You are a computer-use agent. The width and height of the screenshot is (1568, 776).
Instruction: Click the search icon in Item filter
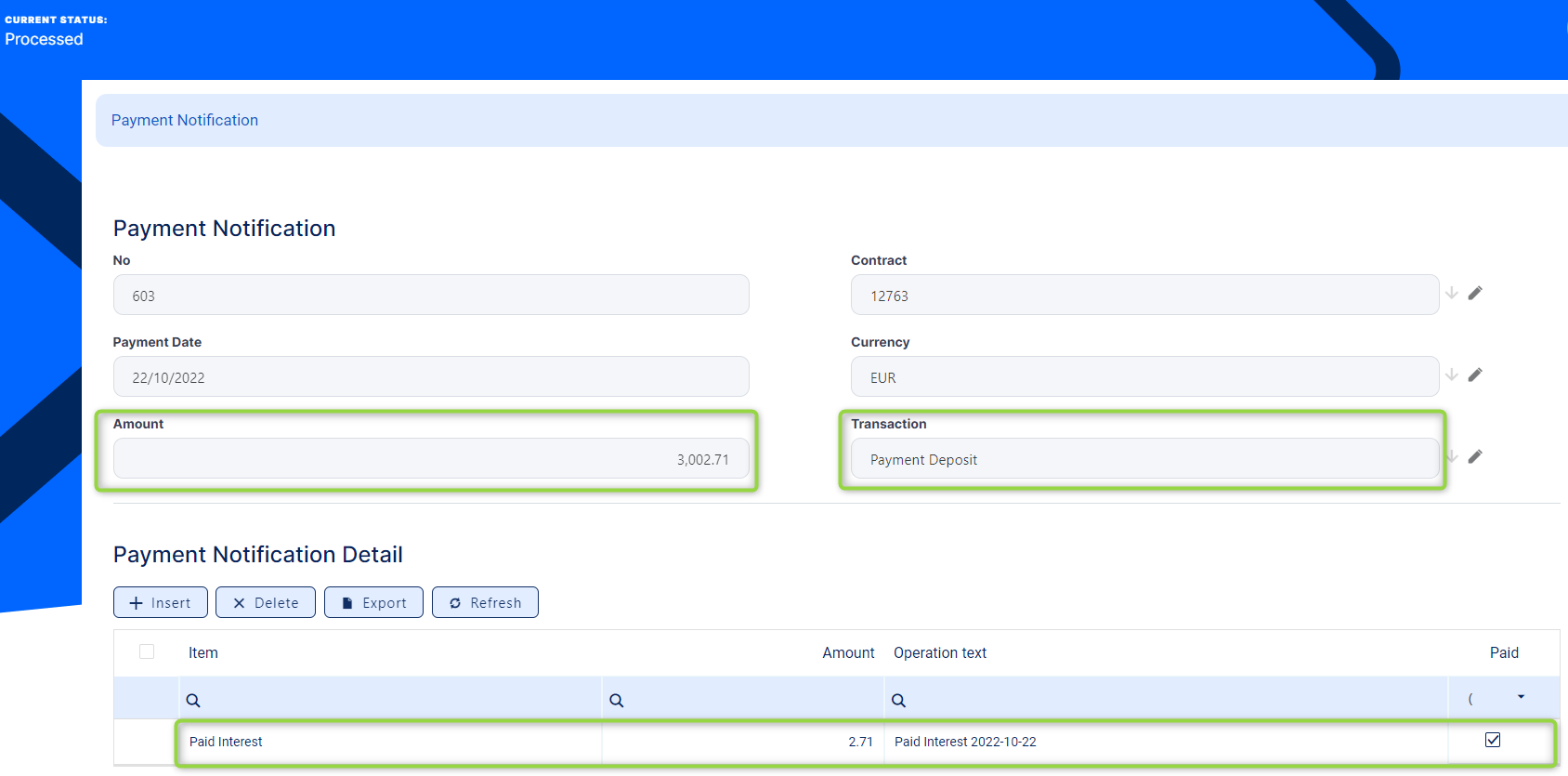pos(193,701)
